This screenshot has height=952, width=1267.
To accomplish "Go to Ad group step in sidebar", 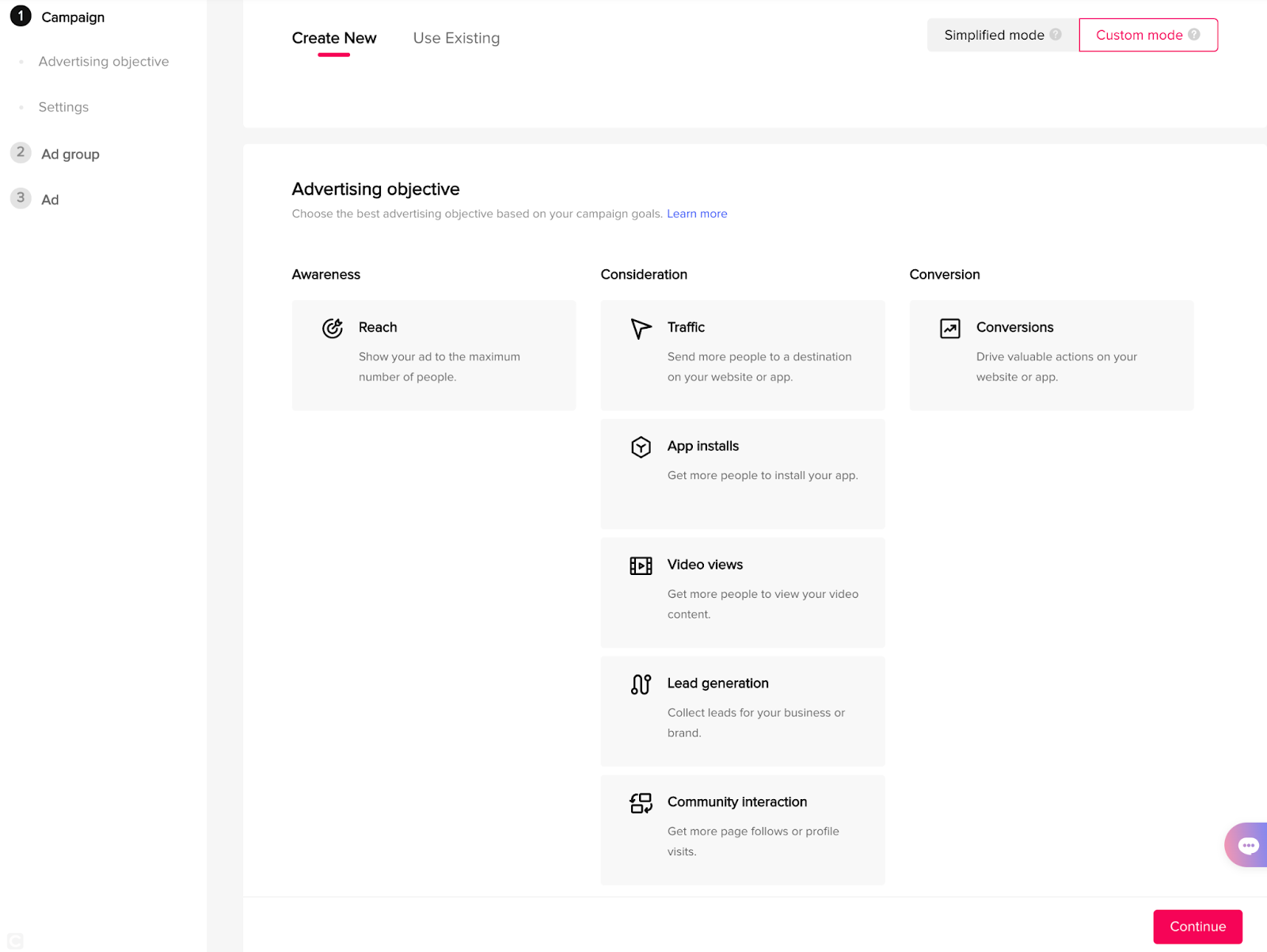I will pos(70,154).
